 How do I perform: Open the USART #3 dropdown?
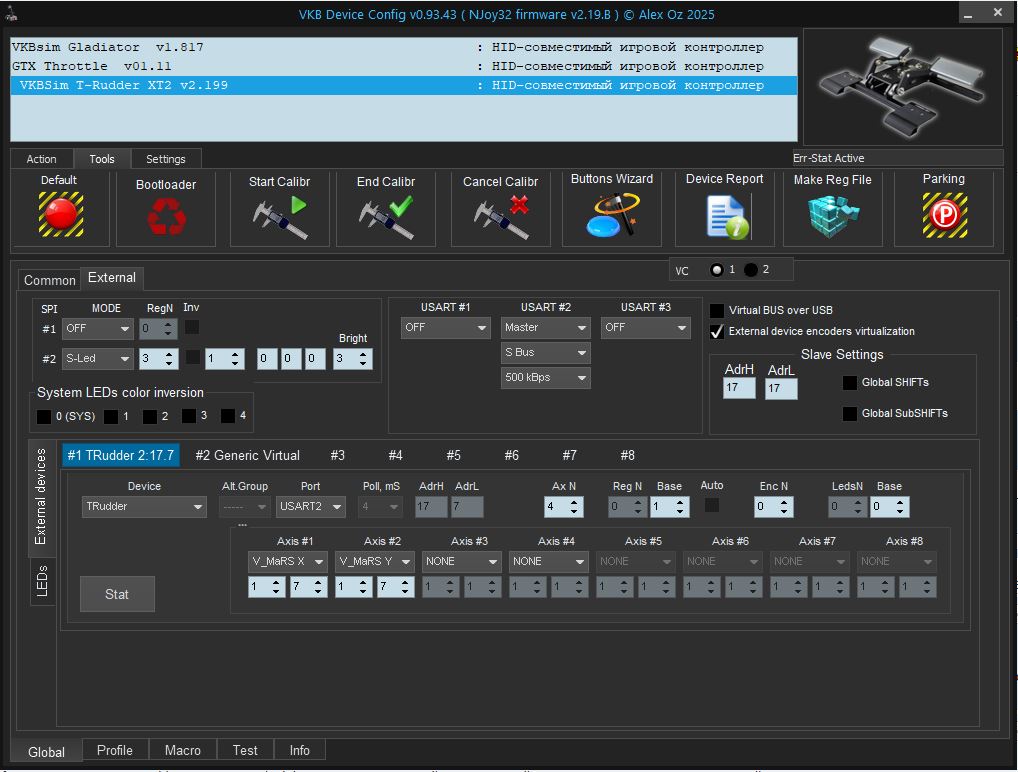coord(645,328)
